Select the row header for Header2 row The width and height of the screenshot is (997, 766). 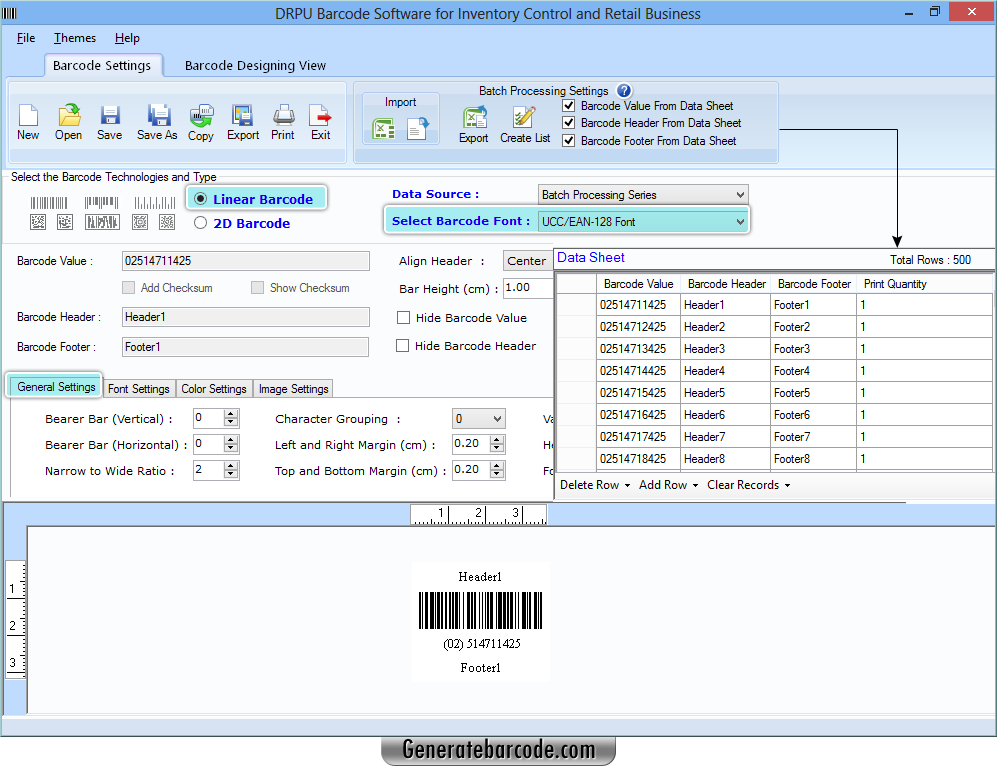point(576,327)
